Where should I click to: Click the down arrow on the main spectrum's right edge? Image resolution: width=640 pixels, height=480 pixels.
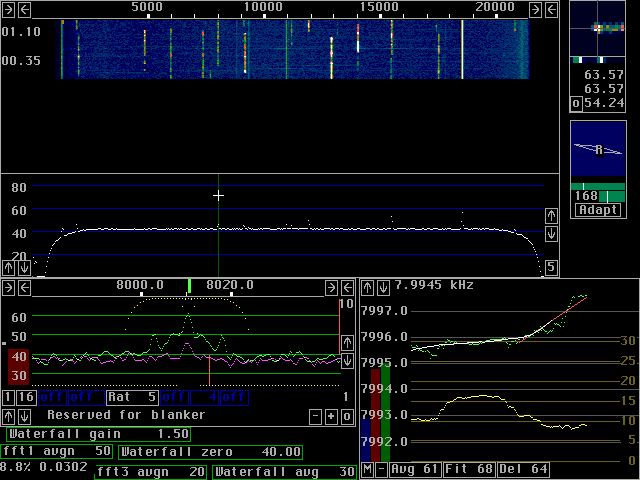551,234
